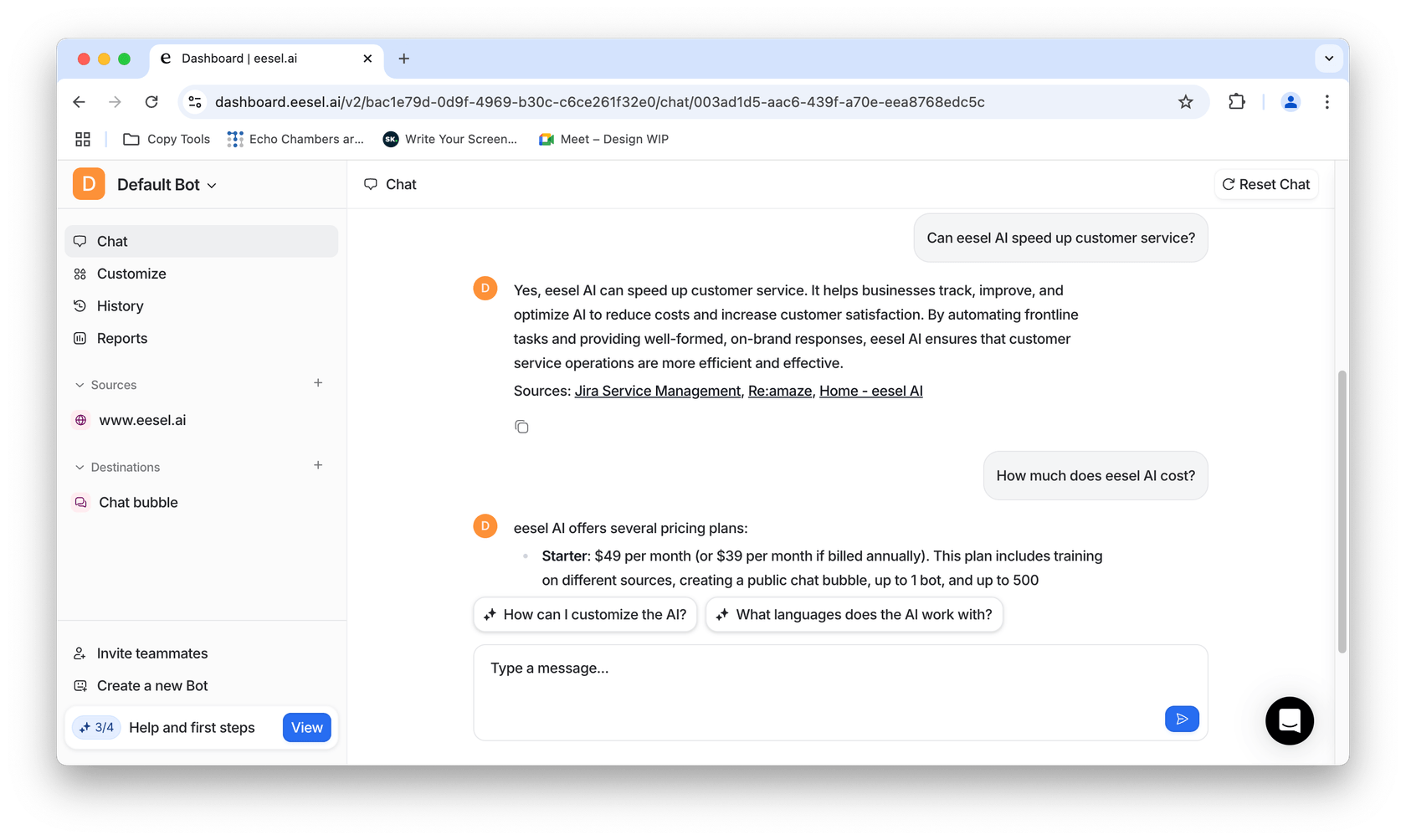Open the Reports section
The width and height of the screenshot is (1406, 840).
point(122,339)
